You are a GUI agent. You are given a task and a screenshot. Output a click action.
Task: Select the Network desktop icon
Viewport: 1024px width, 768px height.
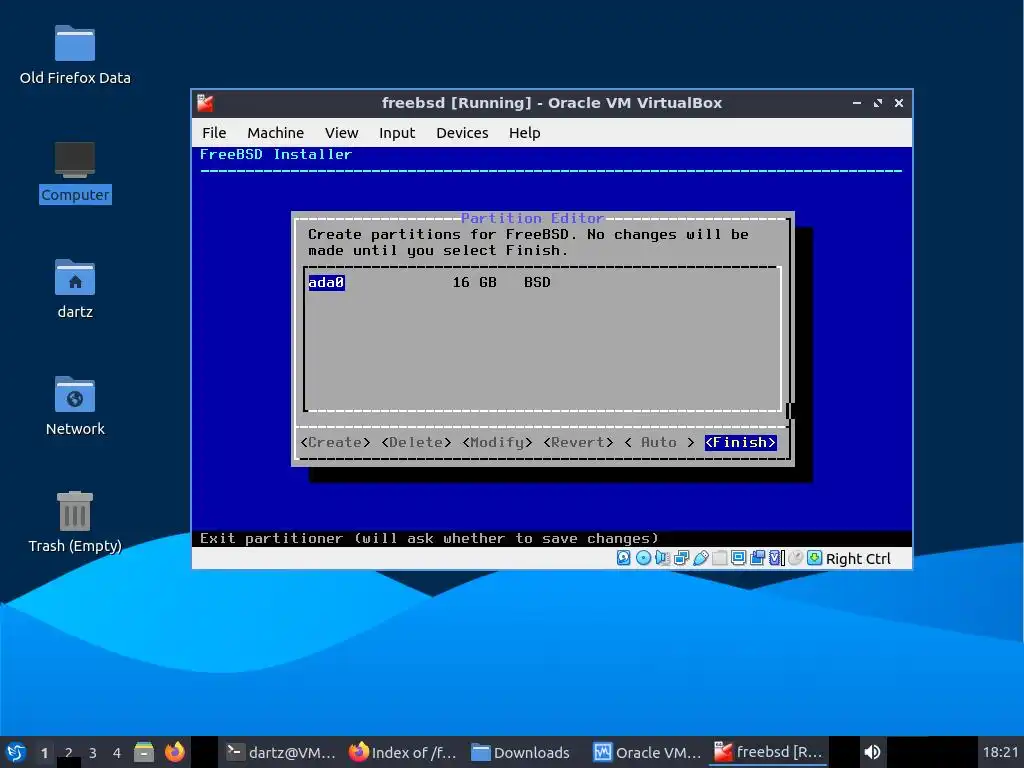click(x=74, y=406)
